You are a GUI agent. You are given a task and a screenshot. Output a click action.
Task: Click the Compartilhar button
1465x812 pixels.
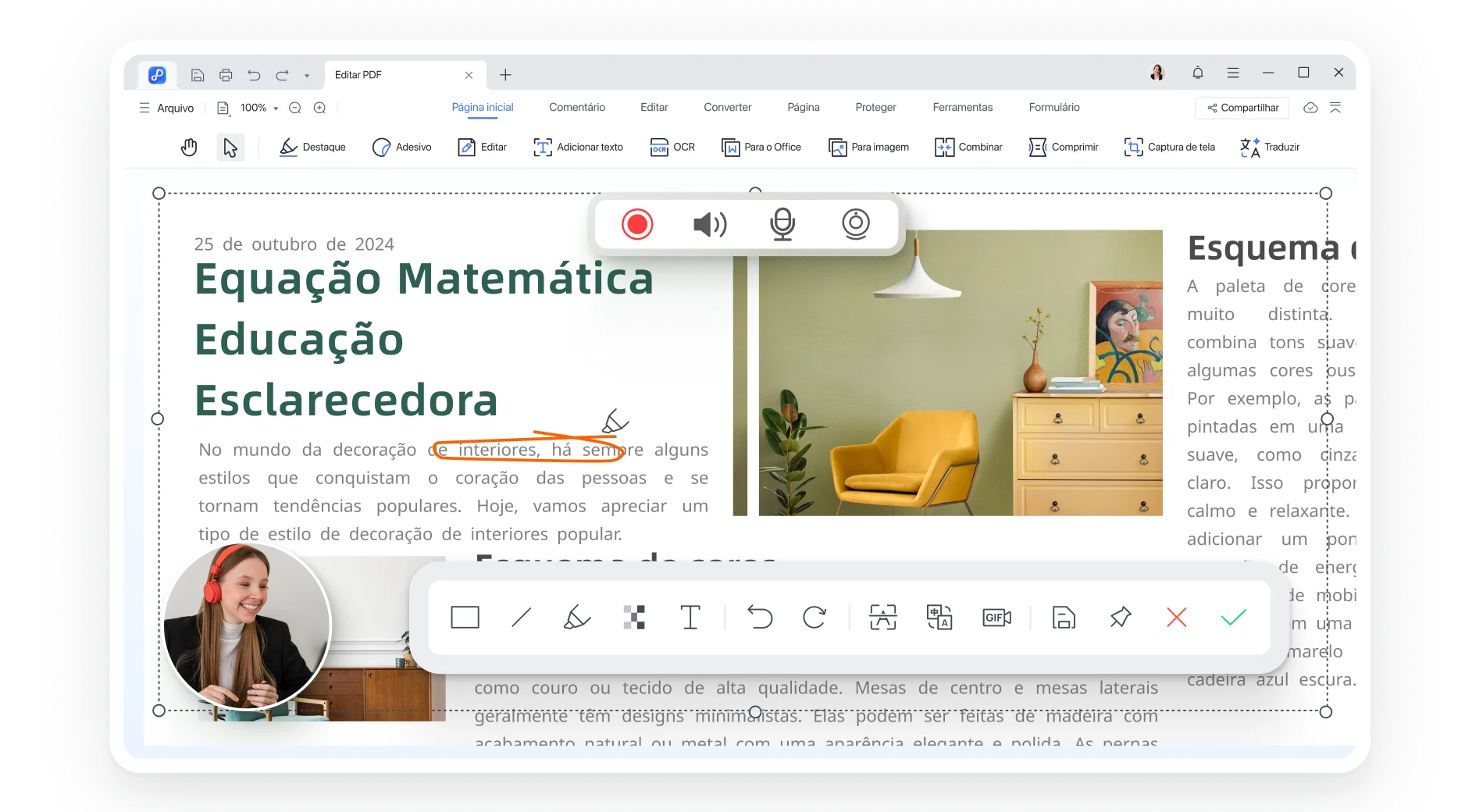point(1243,108)
